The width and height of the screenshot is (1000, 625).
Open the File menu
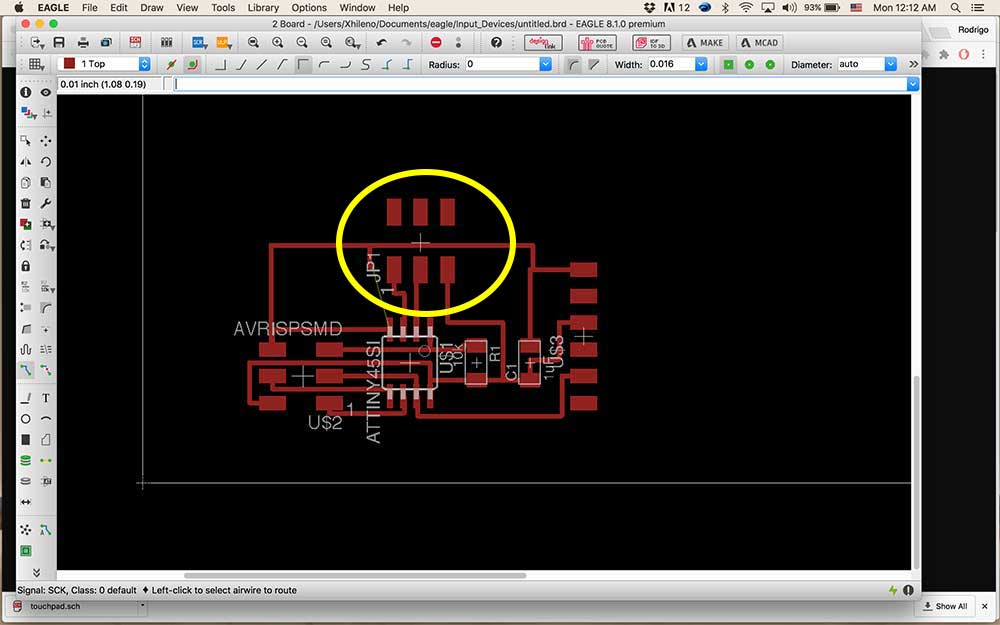coord(89,8)
